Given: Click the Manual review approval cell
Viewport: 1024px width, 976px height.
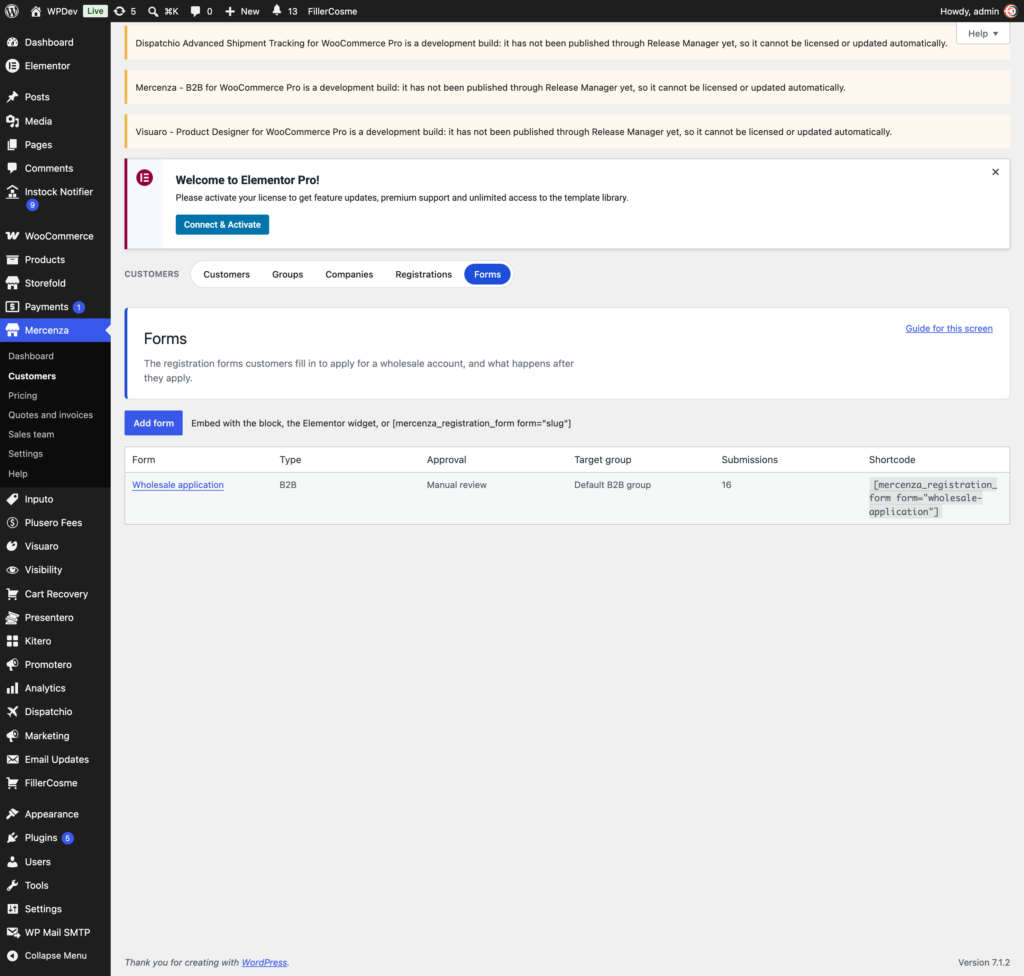Looking at the screenshot, I should [x=456, y=485].
